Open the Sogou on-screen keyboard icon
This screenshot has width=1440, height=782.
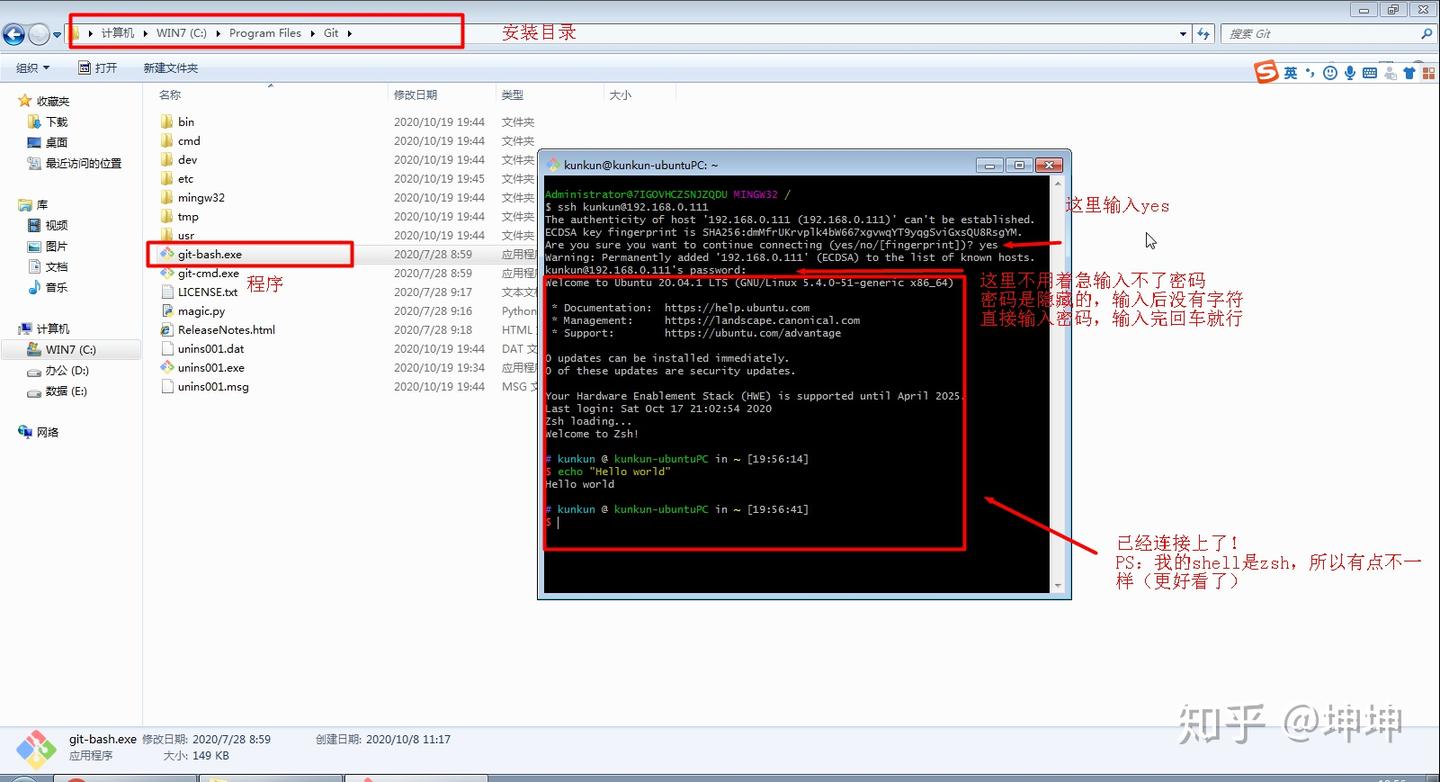pos(1370,72)
